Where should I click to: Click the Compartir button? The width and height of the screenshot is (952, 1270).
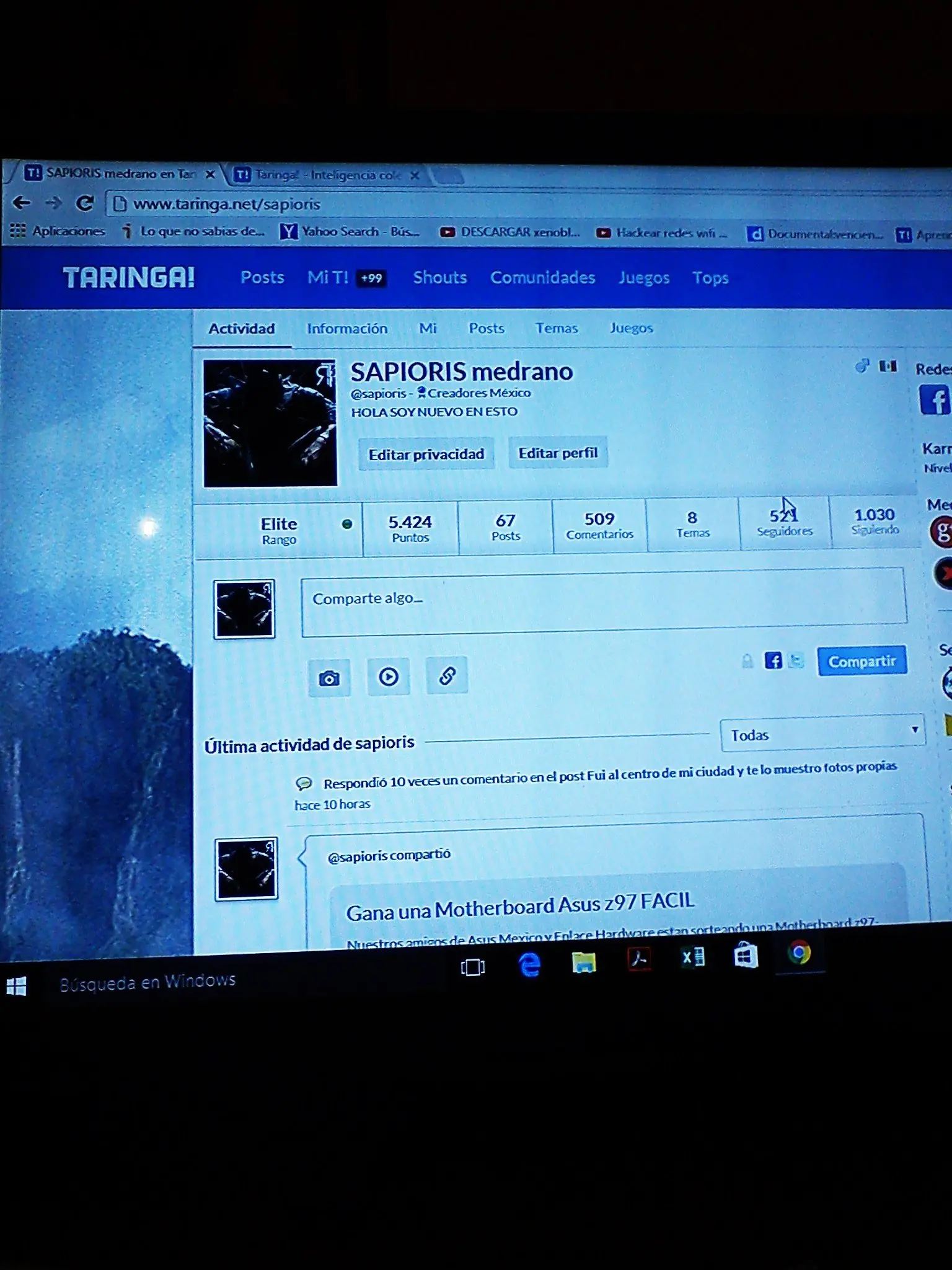(x=862, y=661)
